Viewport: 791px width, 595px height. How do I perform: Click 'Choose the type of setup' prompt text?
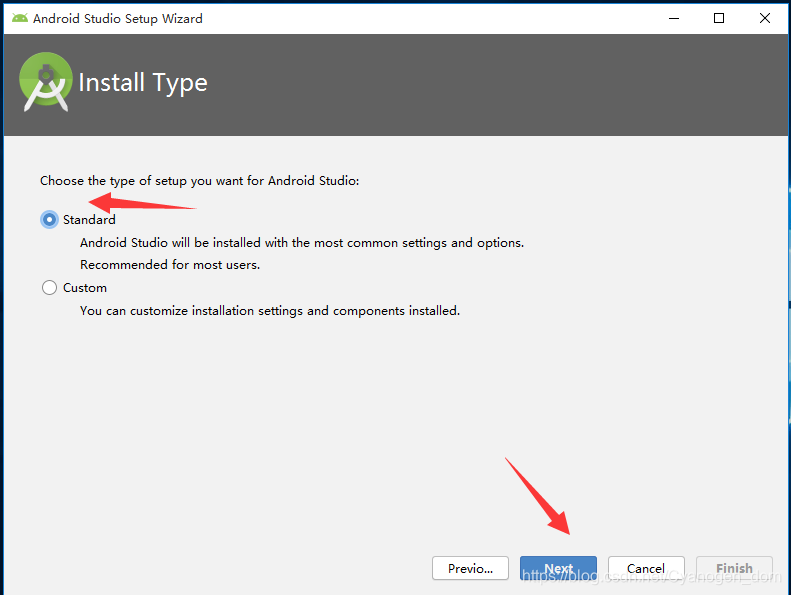(200, 181)
